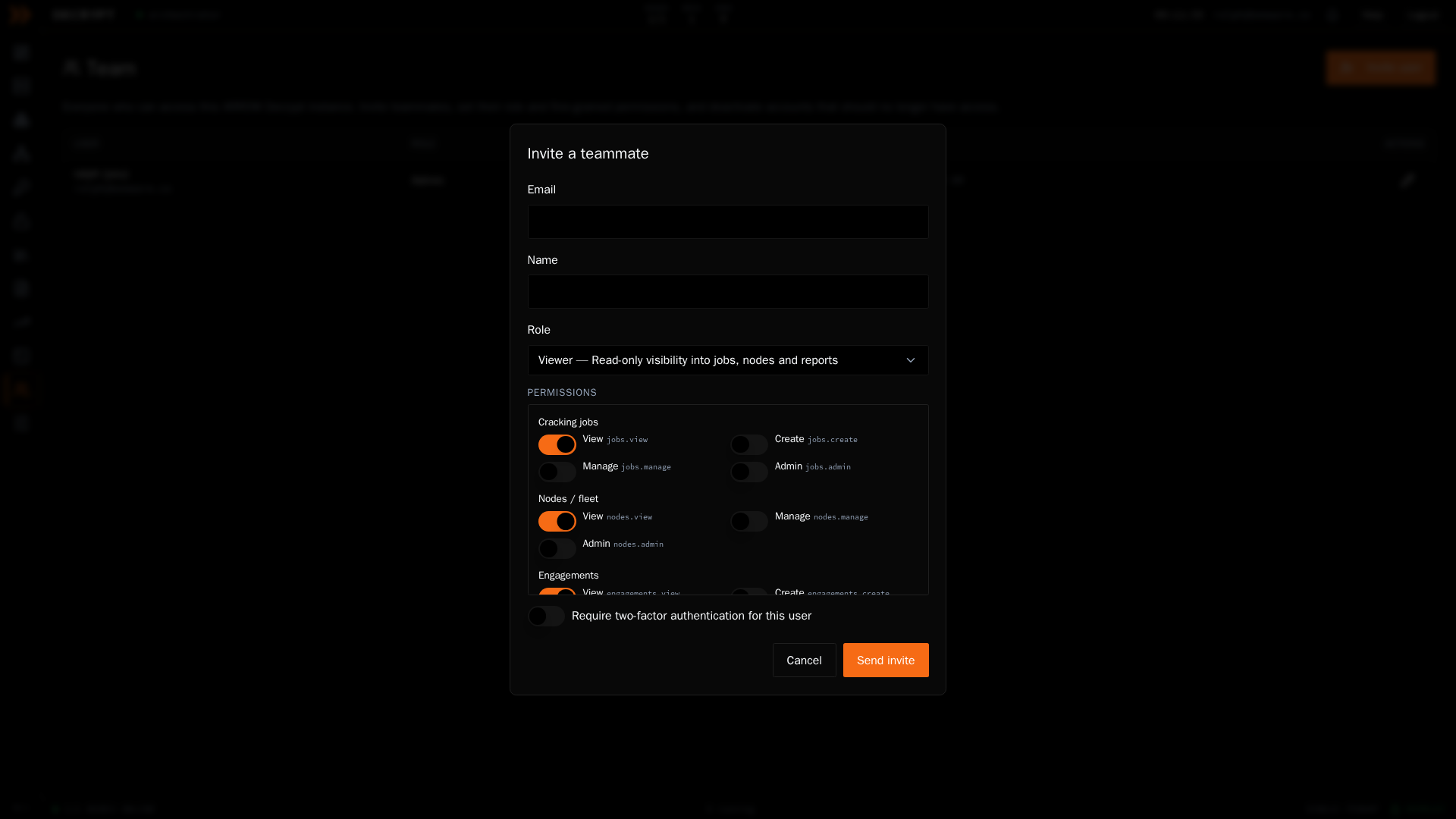Click the "Engagements" group label
The width and height of the screenshot is (1456, 819).
(x=568, y=576)
